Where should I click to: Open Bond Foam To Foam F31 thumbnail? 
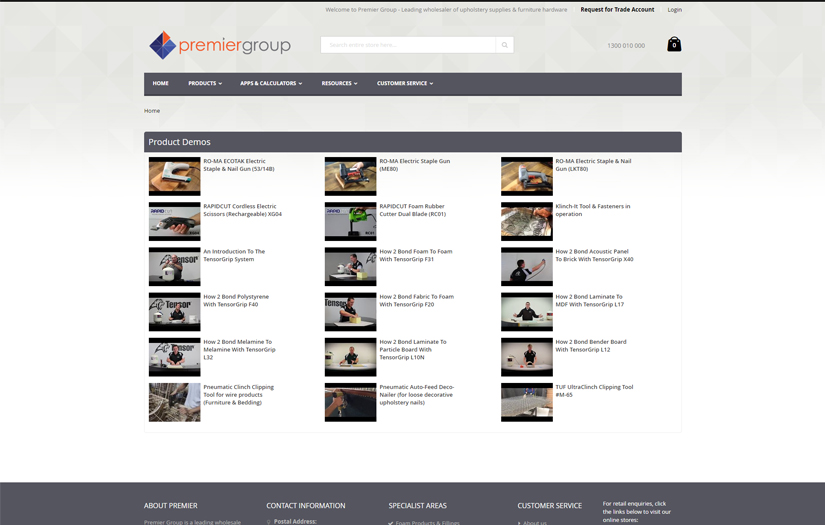point(350,267)
